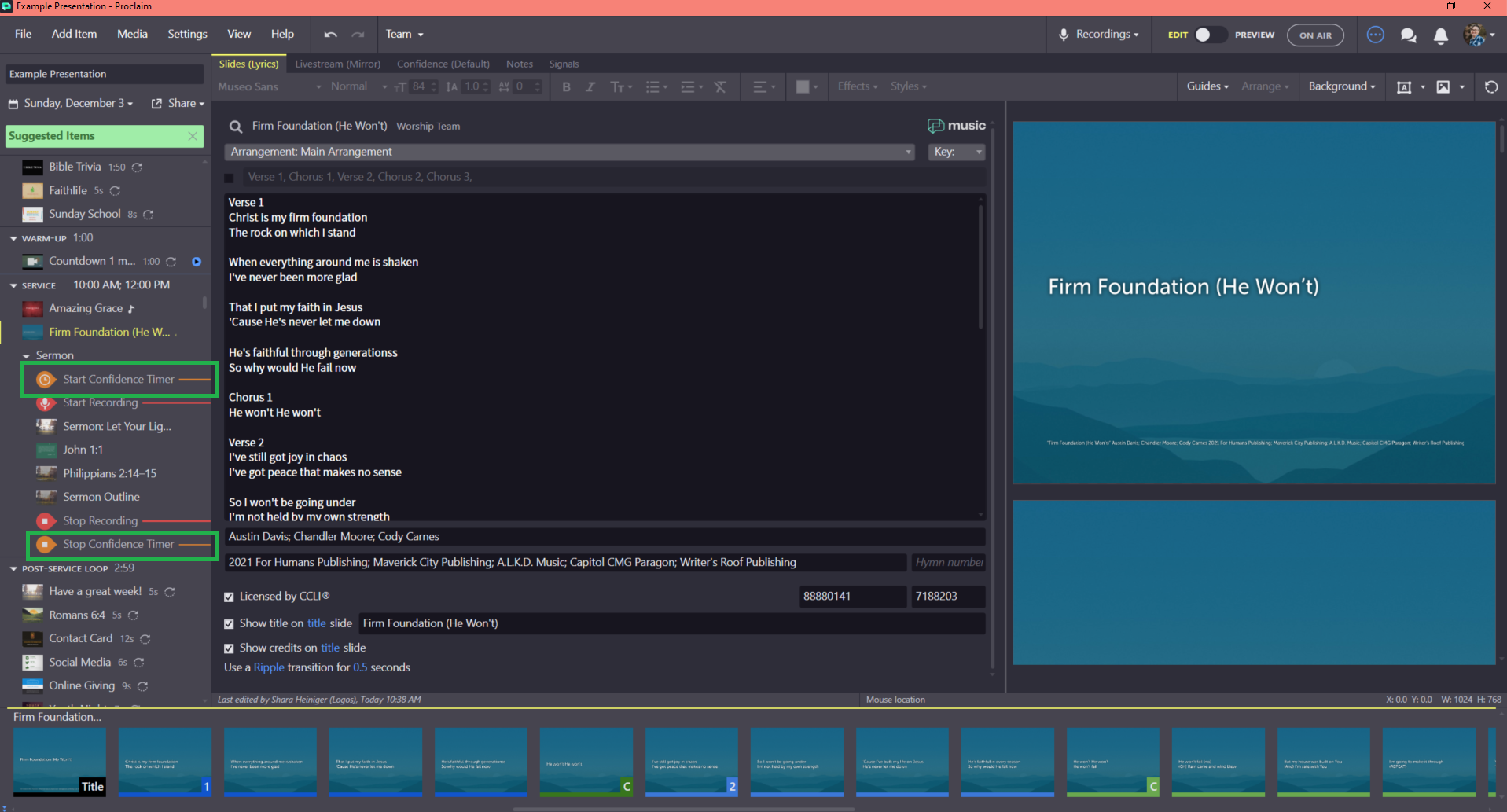Click the Redo arrow icon

(x=358, y=35)
